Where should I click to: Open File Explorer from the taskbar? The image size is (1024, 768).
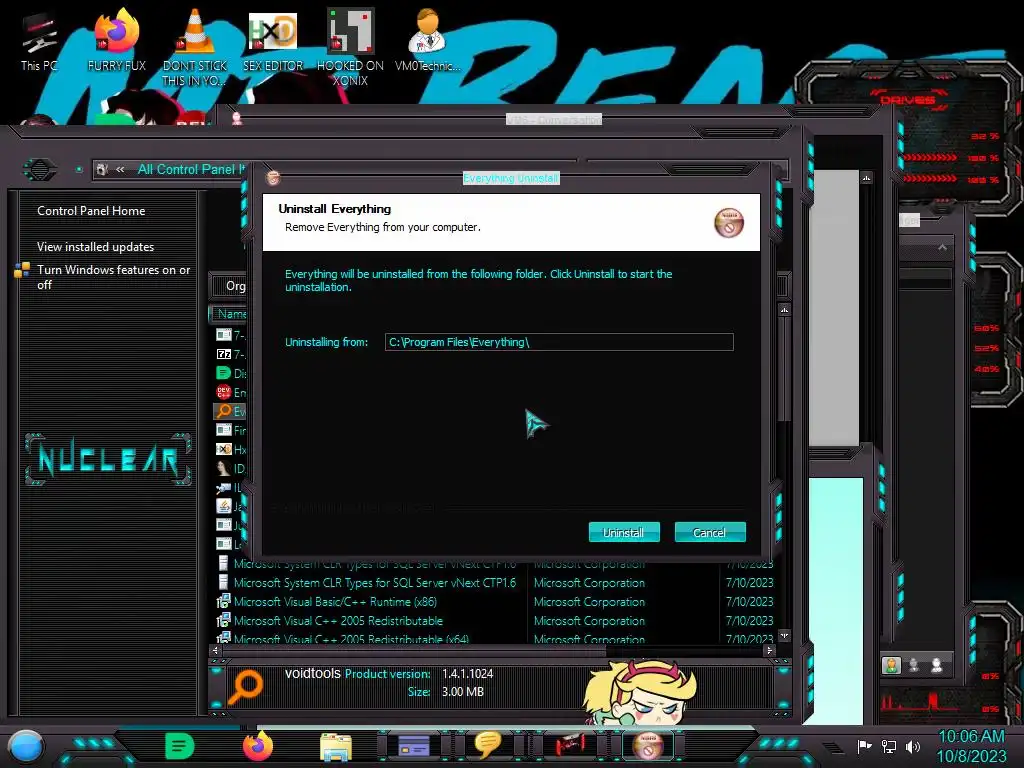click(336, 746)
